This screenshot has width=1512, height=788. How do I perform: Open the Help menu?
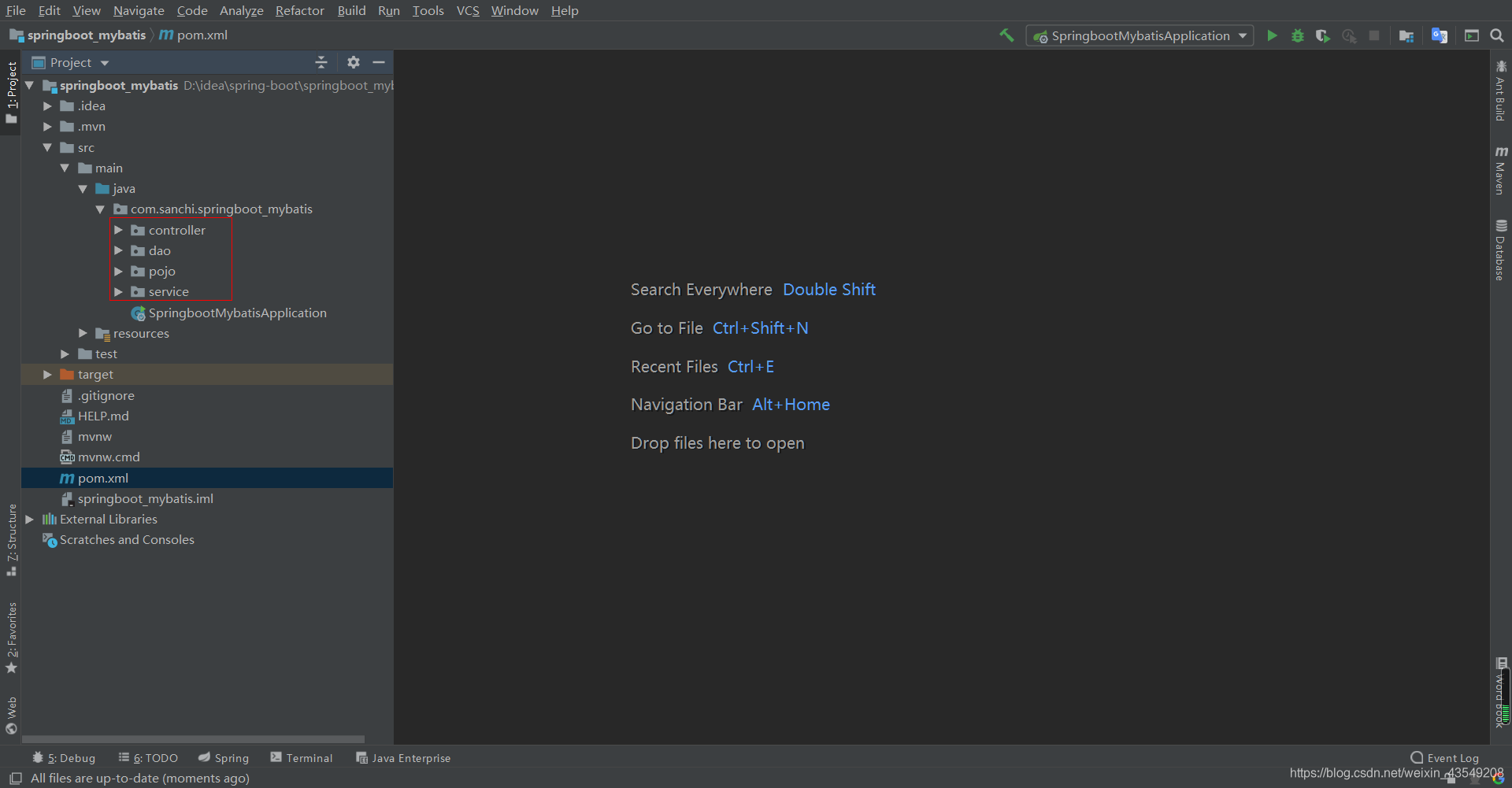tap(565, 10)
